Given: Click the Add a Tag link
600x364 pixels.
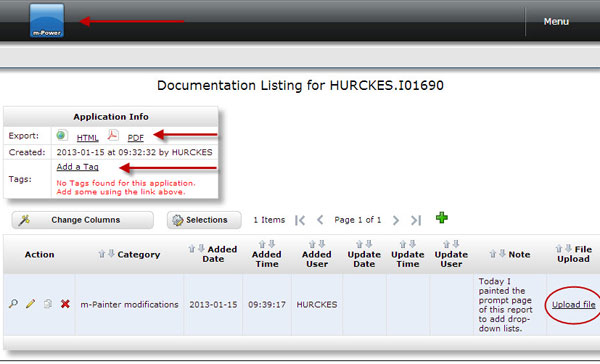Looking at the screenshot, I should point(77,167).
